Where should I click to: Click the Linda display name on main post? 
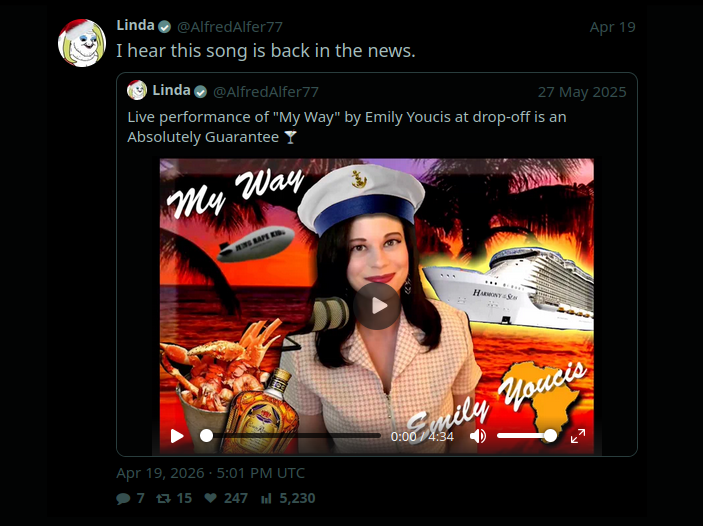coord(135,26)
